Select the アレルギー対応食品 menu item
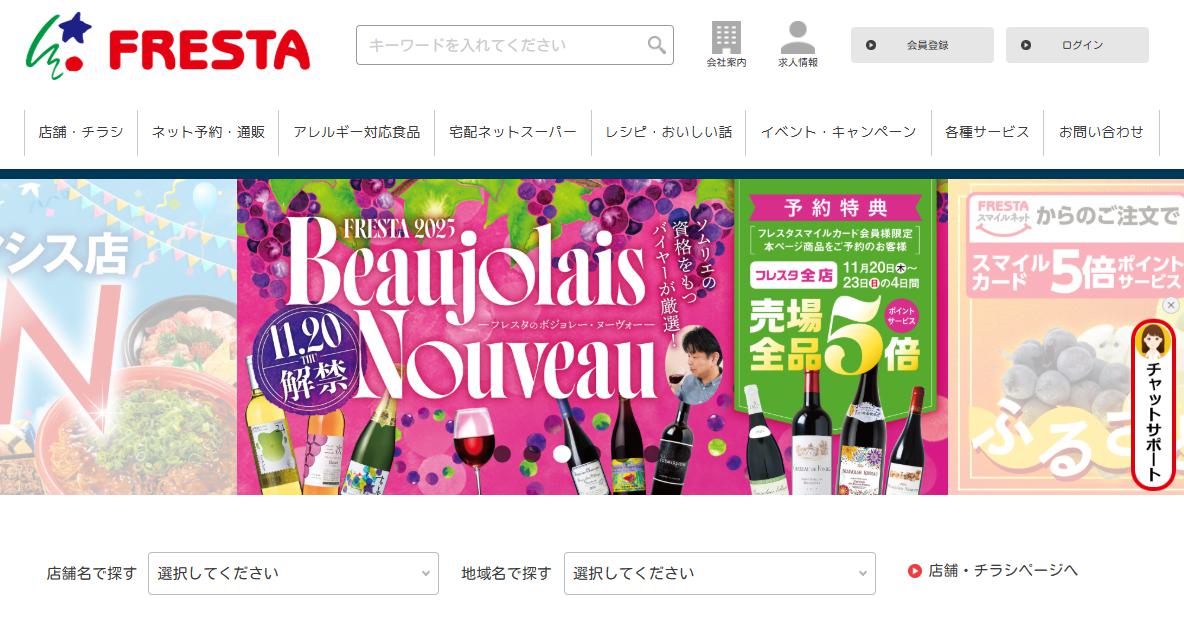Viewport: 1184px width, 624px height. (x=356, y=132)
